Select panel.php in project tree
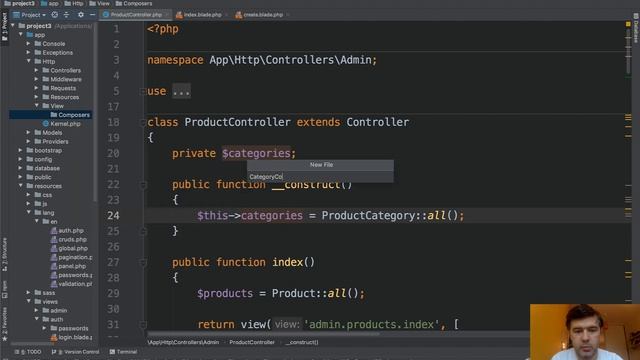Screen dimensions: 640x360 coord(68,266)
